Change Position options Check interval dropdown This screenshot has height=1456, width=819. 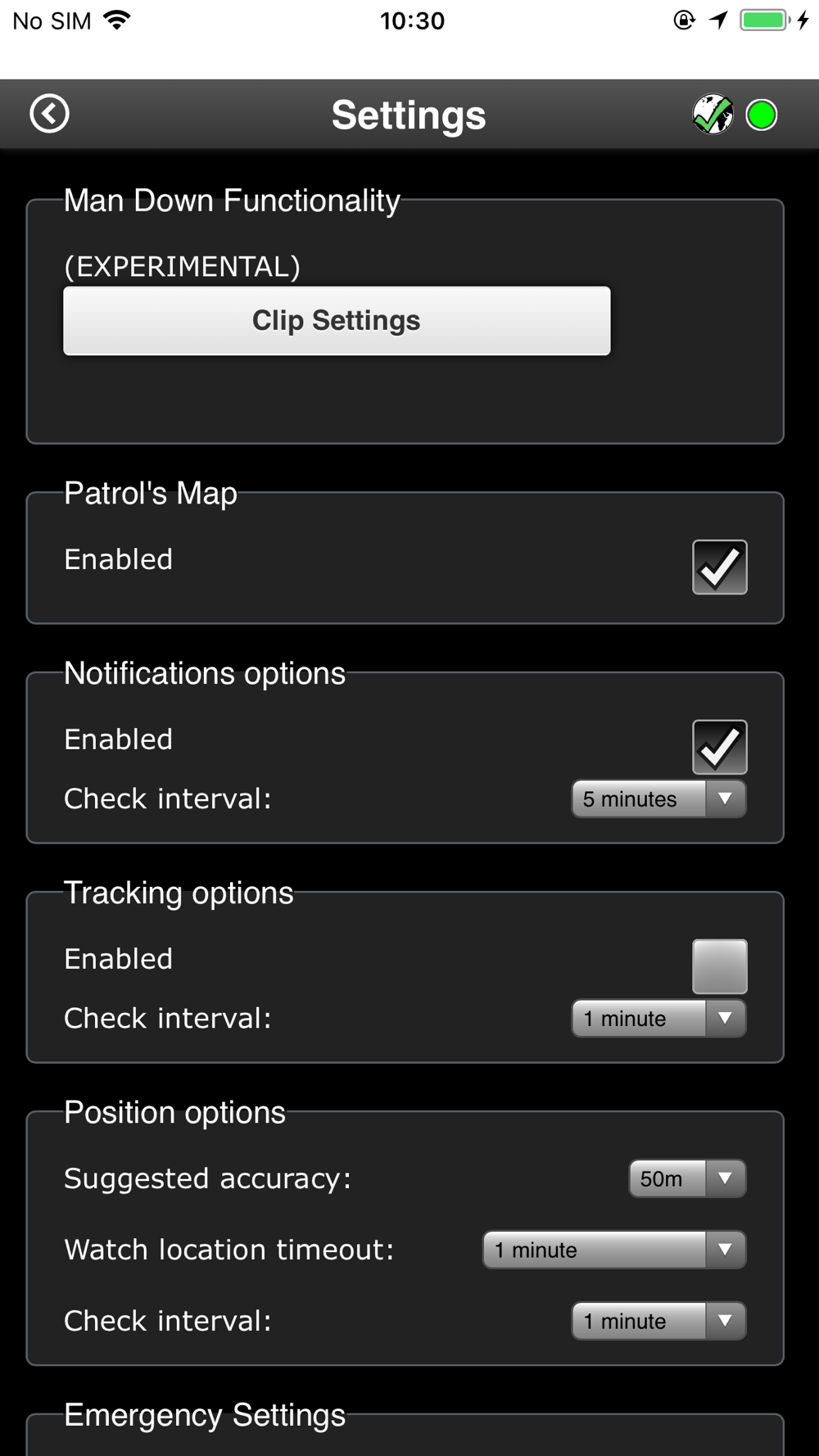click(x=658, y=1321)
